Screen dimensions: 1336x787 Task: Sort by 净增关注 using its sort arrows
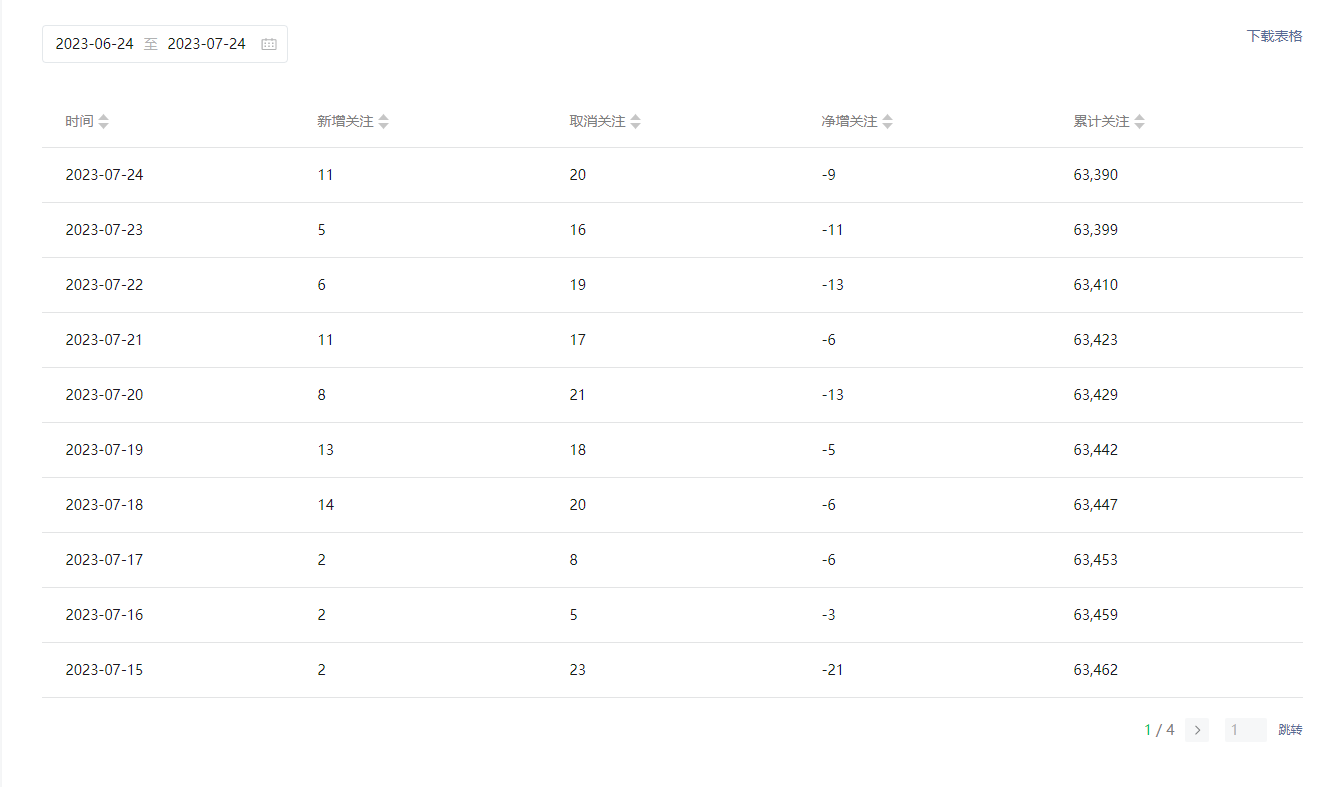(x=888, y=121)
